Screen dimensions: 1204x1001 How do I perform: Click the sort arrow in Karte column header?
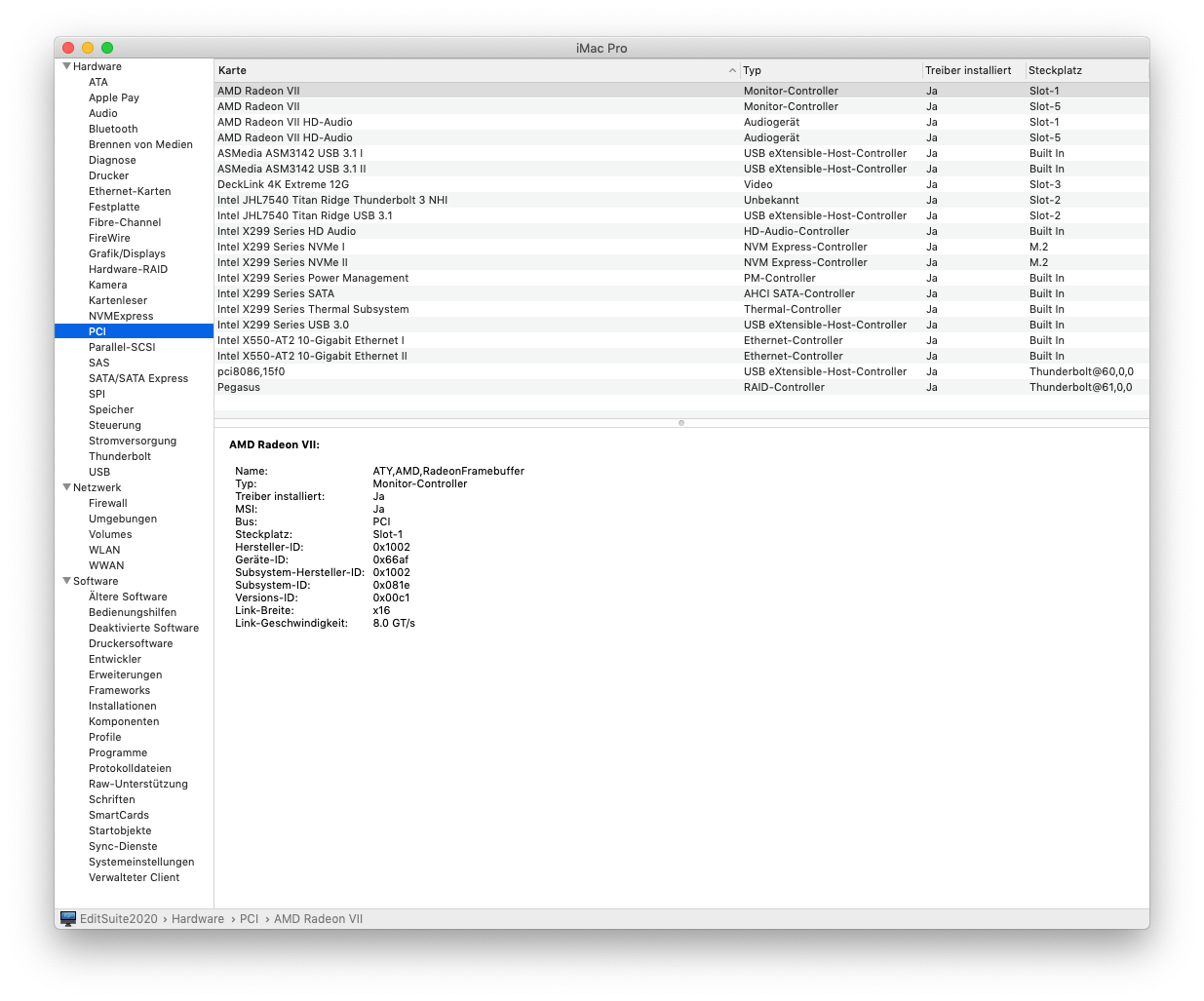[x=732, y=70]
